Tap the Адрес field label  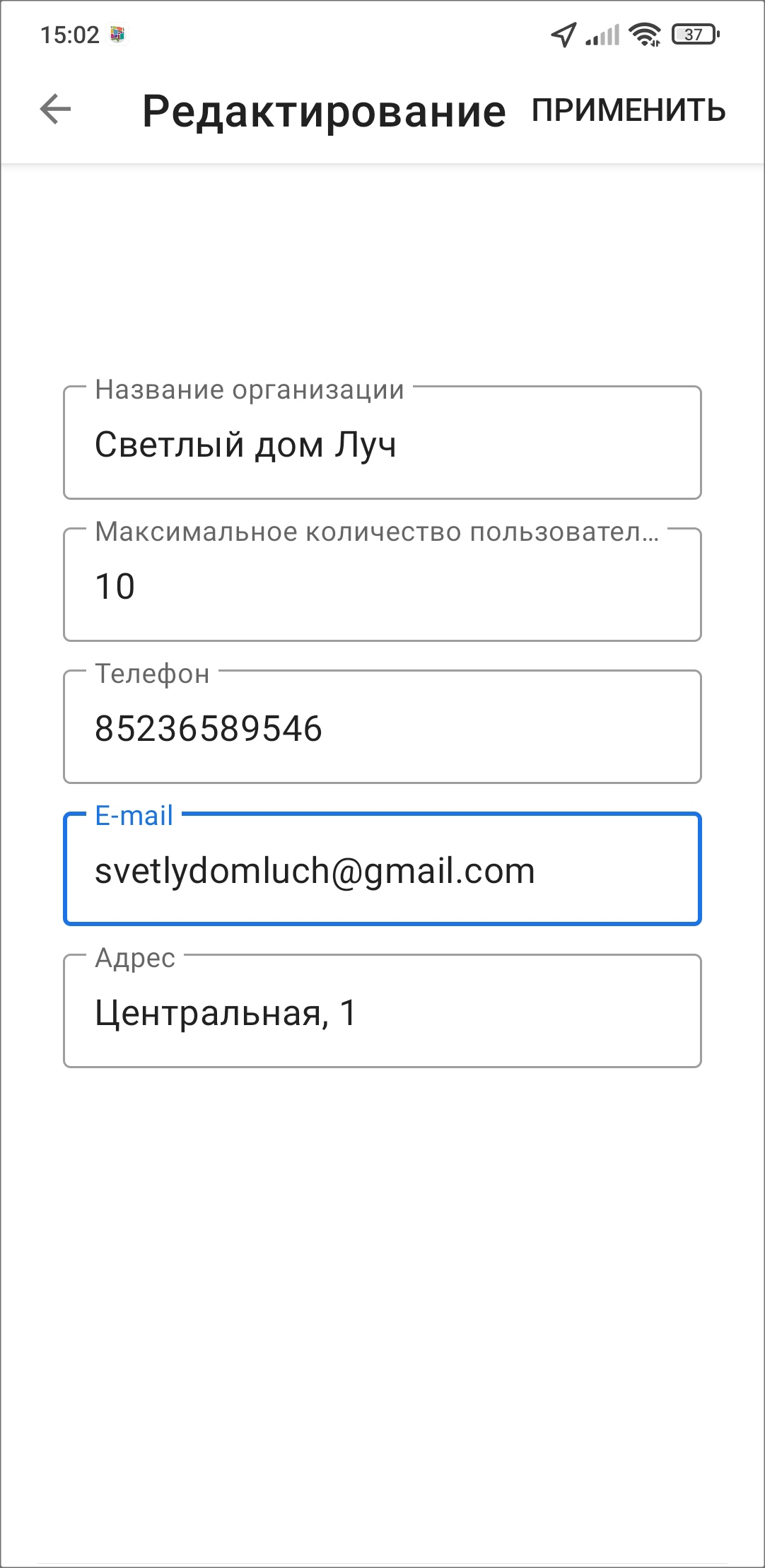[135, 958]
